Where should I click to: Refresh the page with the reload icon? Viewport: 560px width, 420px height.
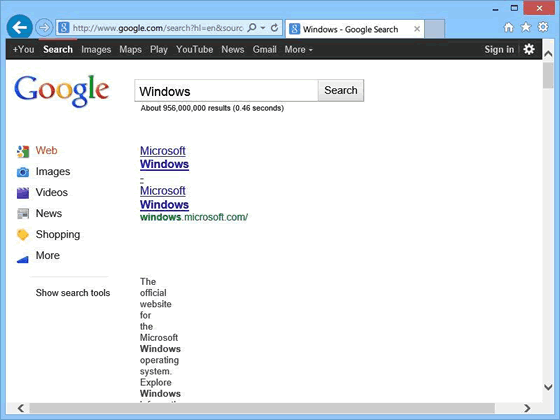coord(274,28)
